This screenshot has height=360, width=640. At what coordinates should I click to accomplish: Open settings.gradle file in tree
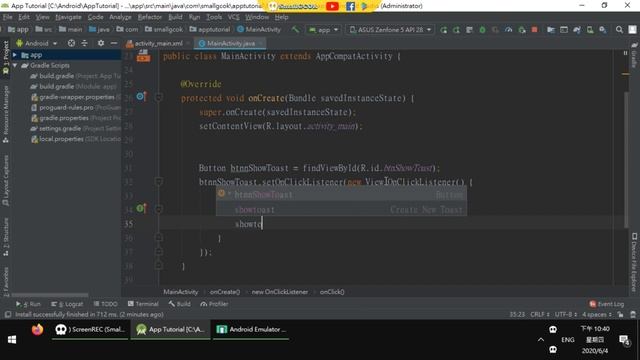pos(76,129)
